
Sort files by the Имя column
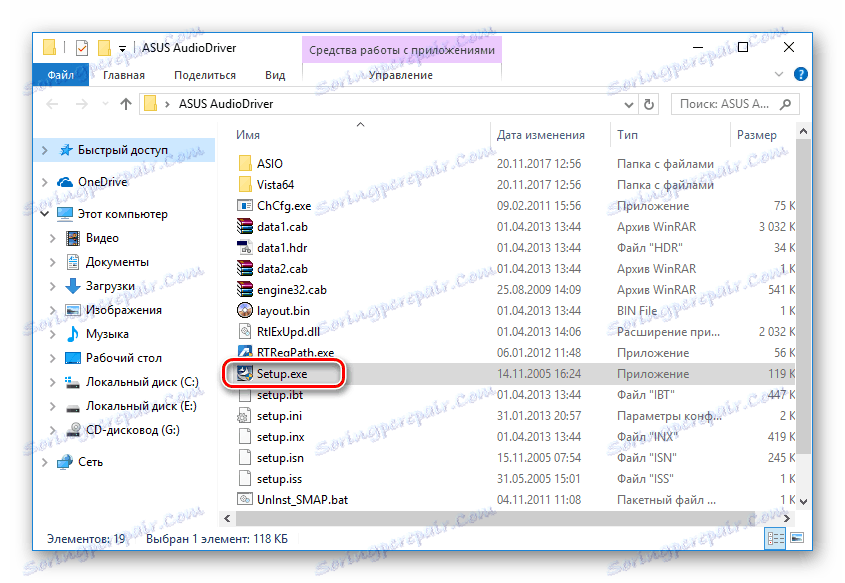coord(248,135)
